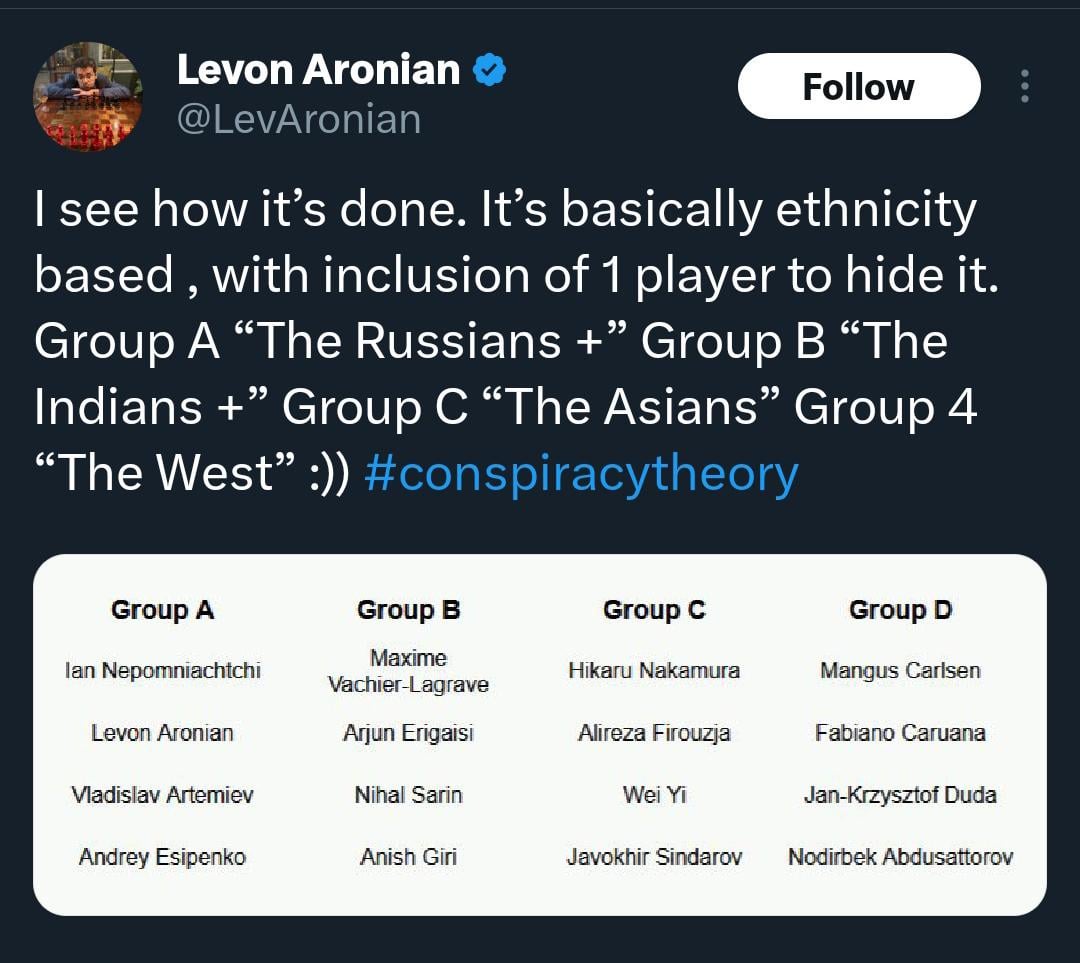Select Andrey Esipenko in Group A
The image size is (1080, 963).
click(162, 857)
